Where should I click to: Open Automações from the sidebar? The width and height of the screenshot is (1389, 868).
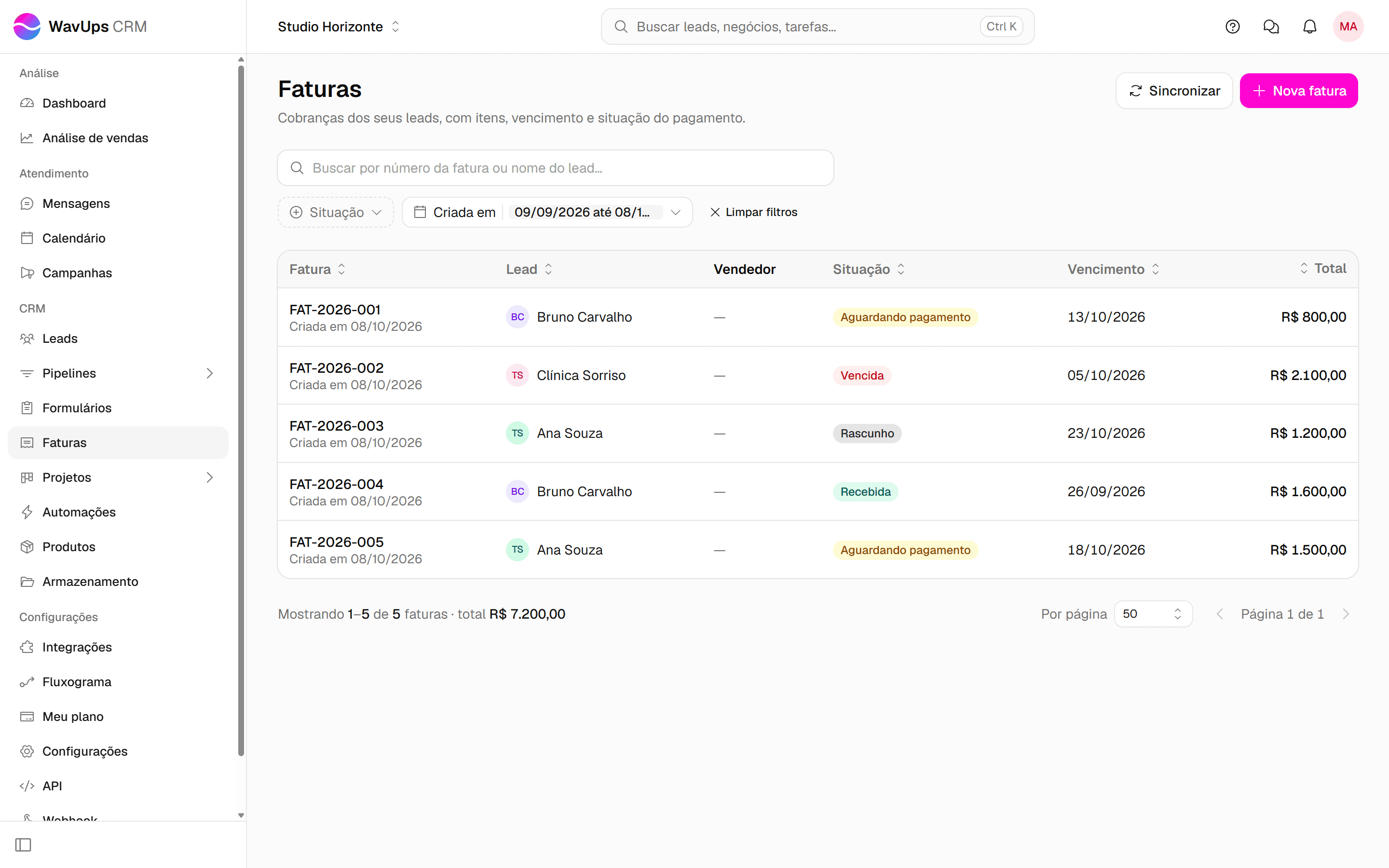coord(118,512)
